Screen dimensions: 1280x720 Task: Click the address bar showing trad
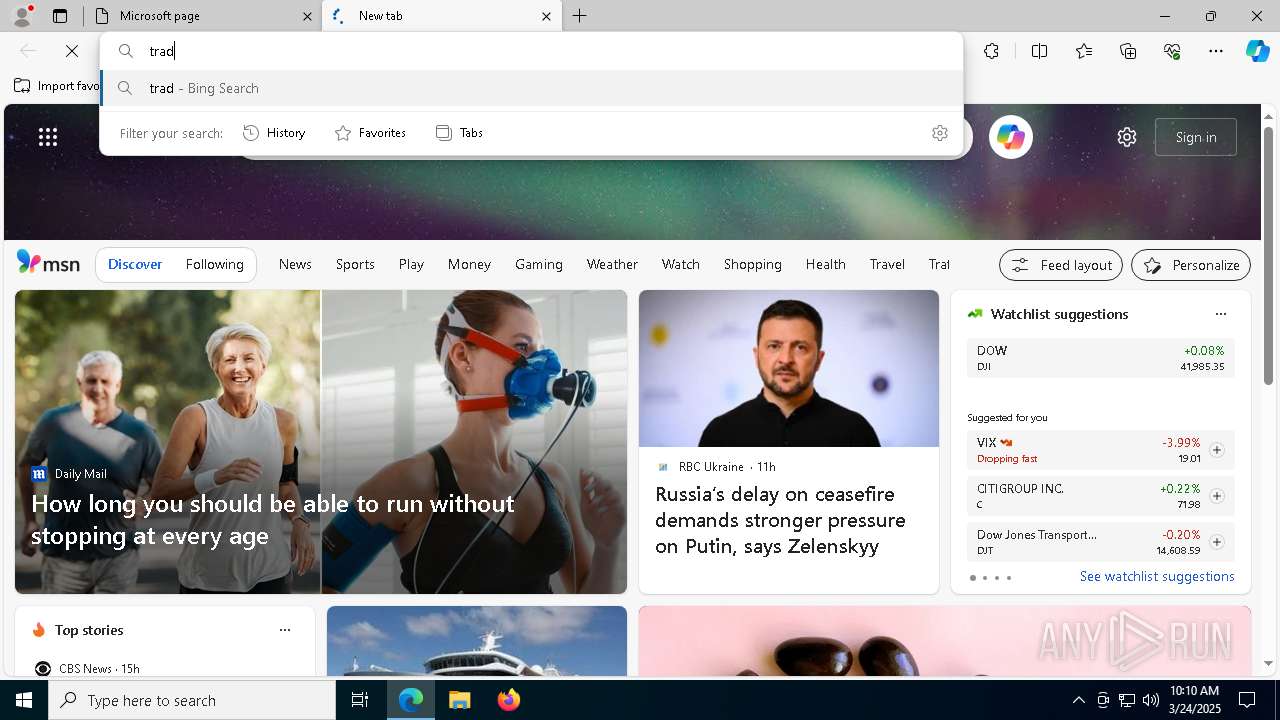coord(532,51)
